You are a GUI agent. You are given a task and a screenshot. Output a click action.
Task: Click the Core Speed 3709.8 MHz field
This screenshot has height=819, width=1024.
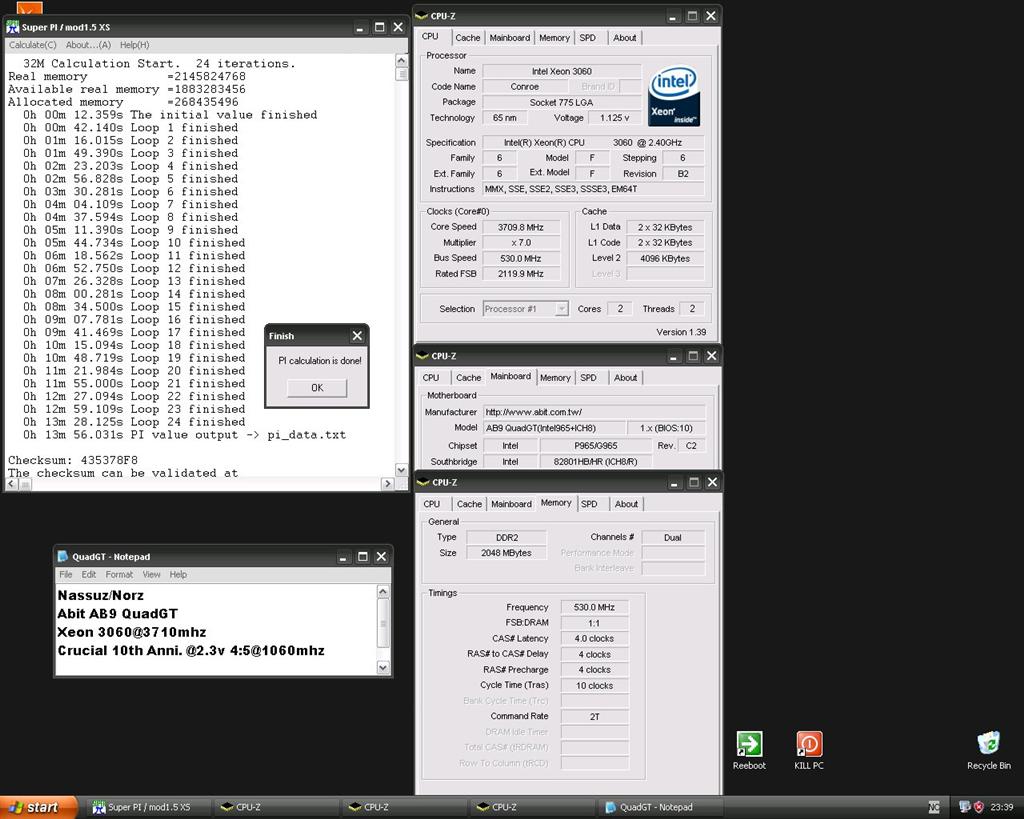[521, 227]
